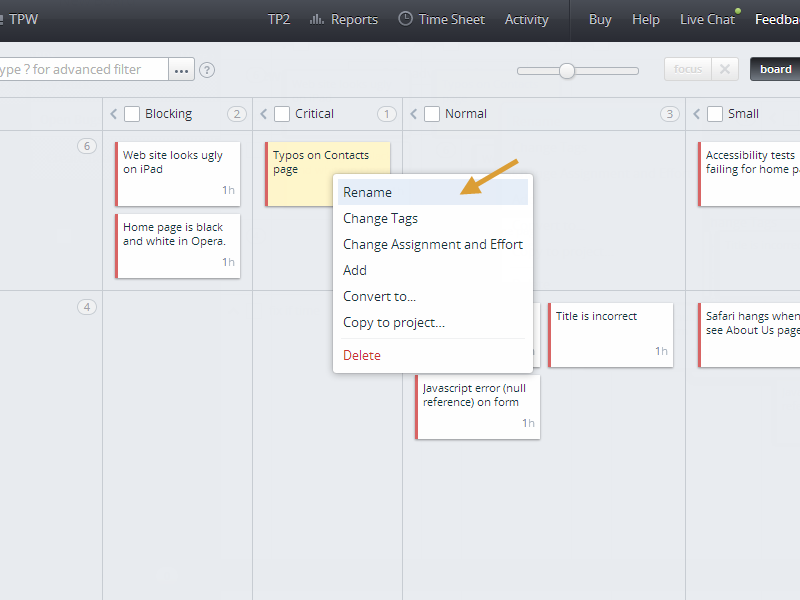This screenshot has height=600, width=800.
Task: Select Convert to... in the context menu
Action: [433, 296]
